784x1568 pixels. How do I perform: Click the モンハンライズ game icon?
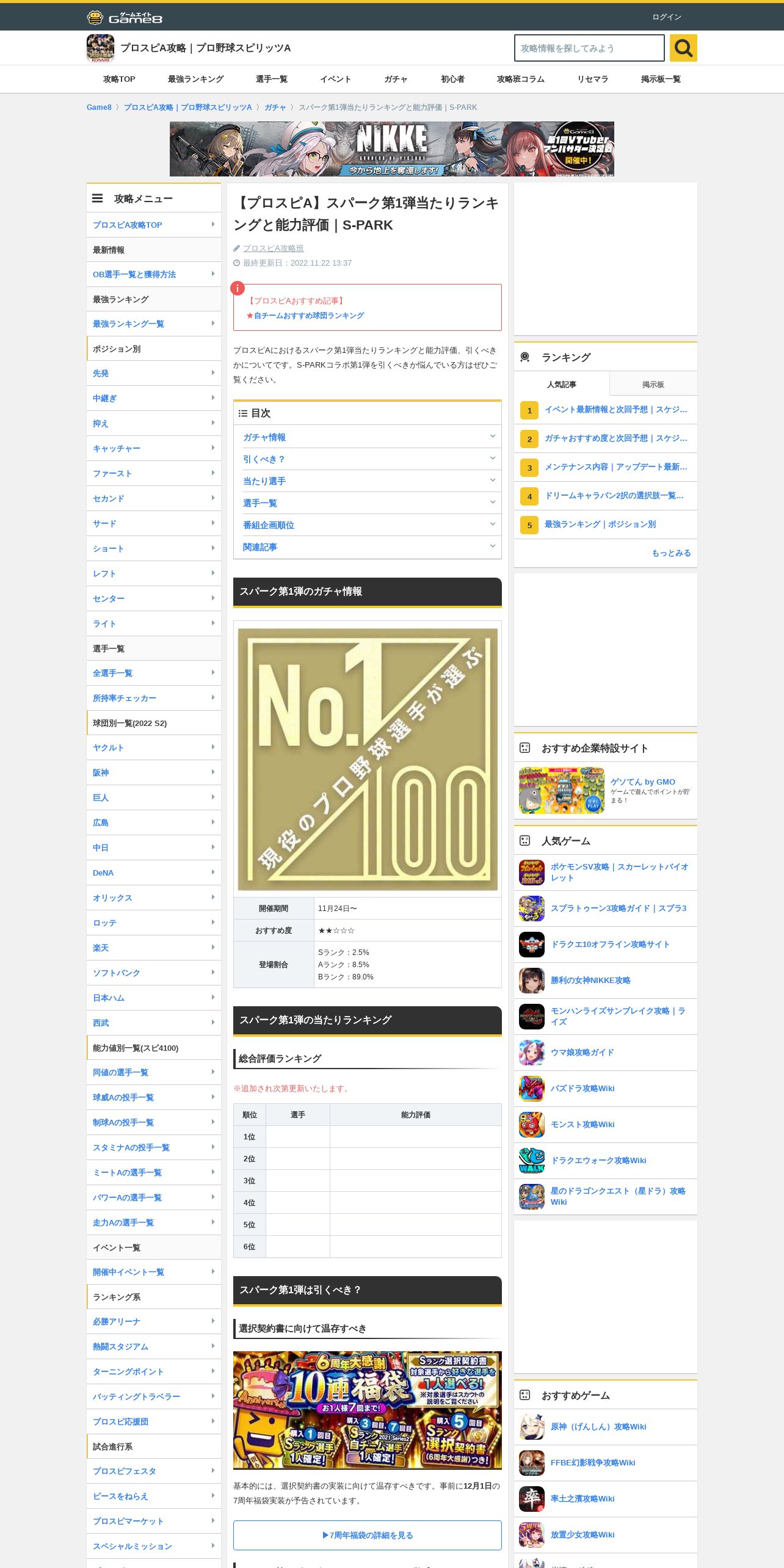point(532,1017)
